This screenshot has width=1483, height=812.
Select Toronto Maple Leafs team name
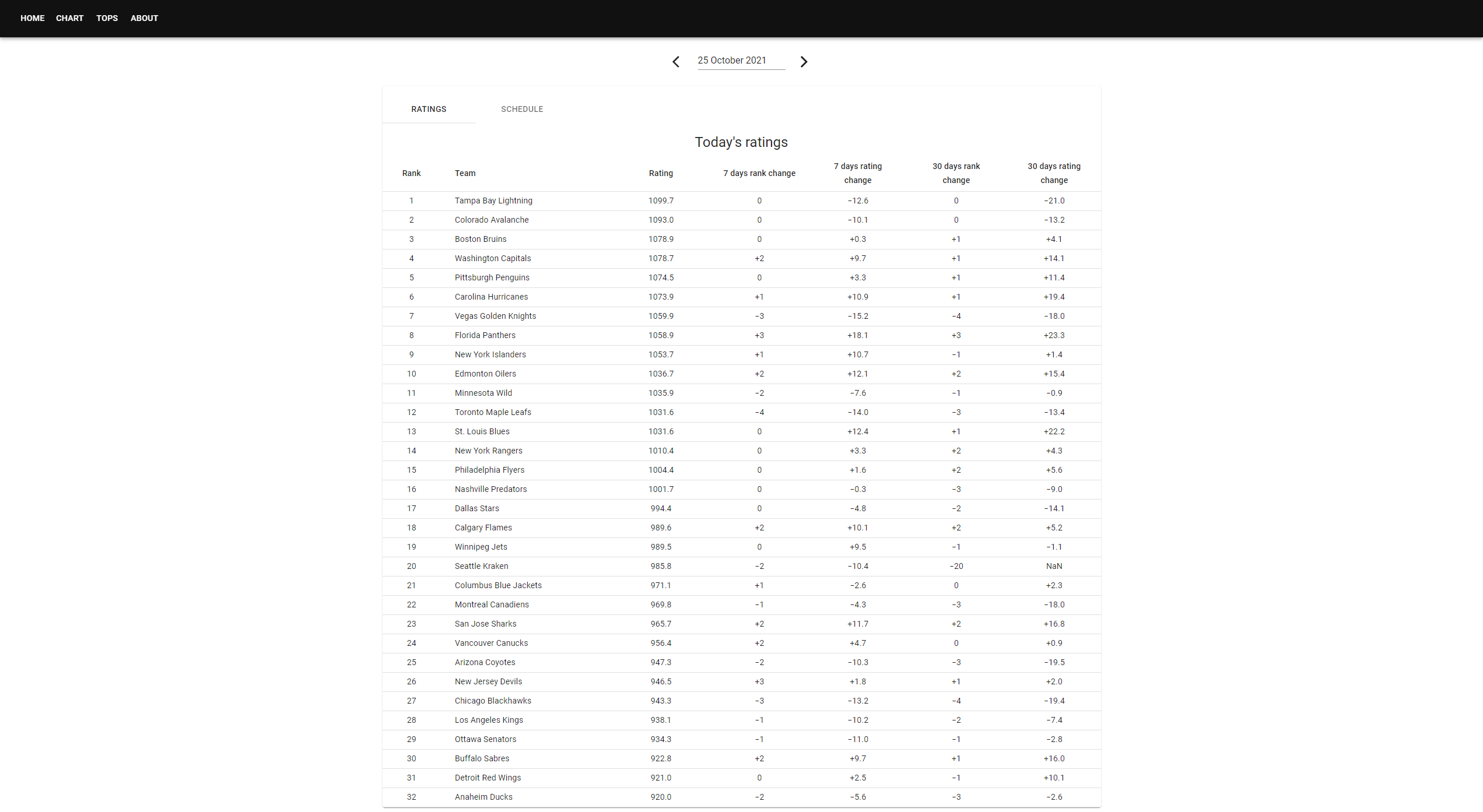[x=493, y=412]
